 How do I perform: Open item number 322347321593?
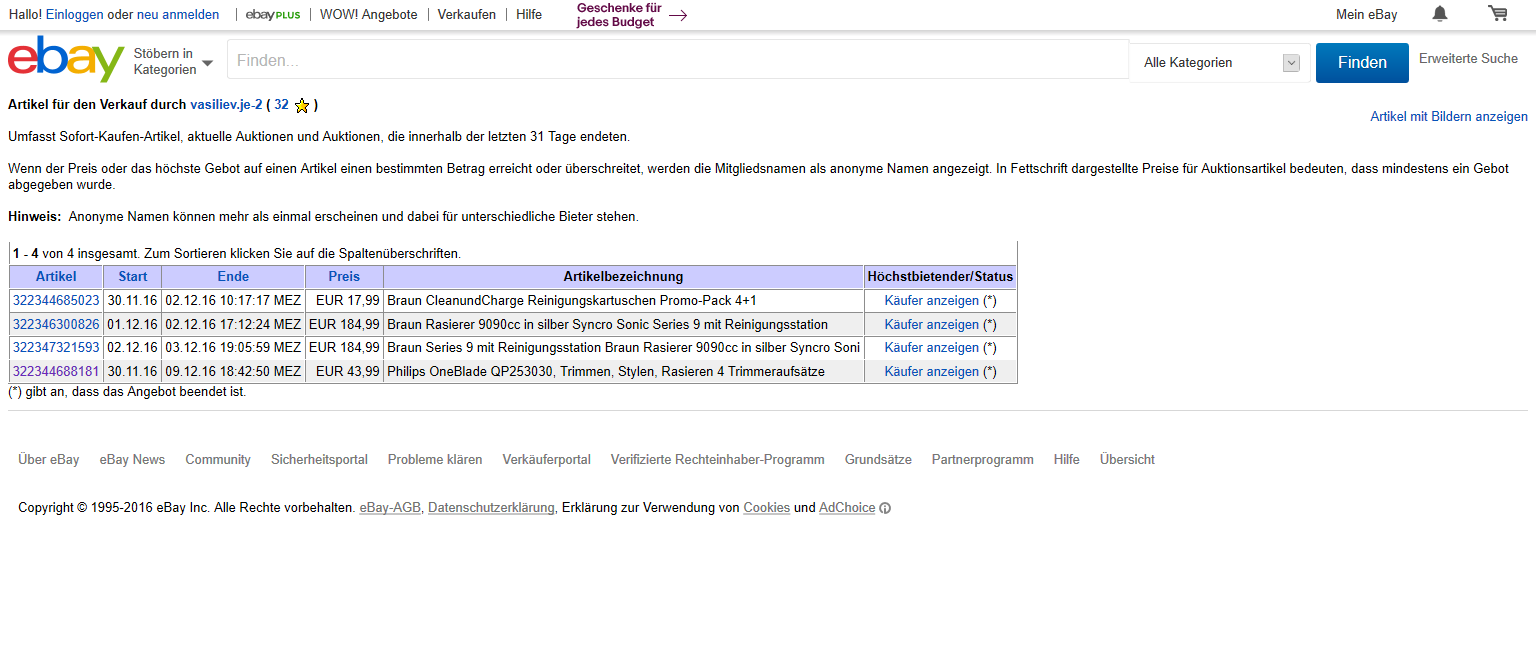coord(56,347)
